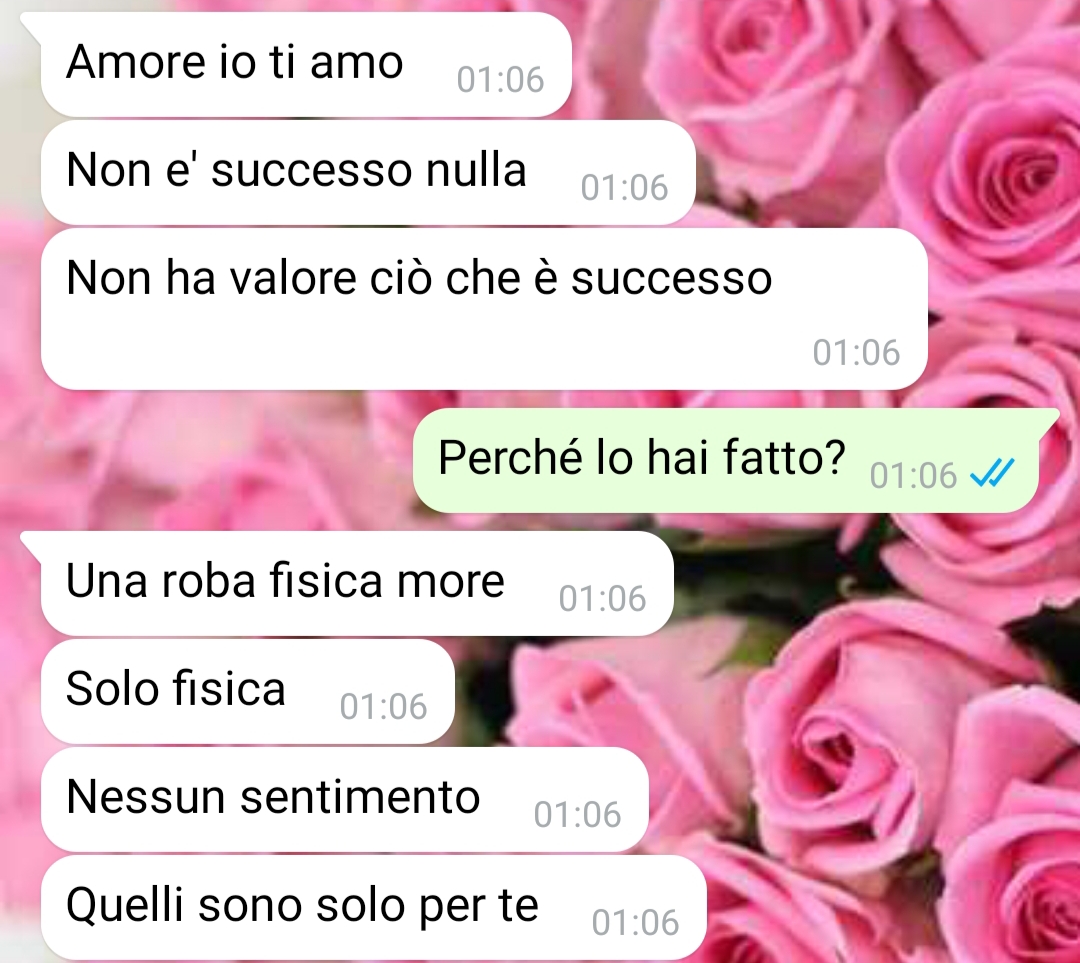This screenshot has width=1080, height=963.
Task: Tap the 'Amore io ti amo' message
Action: 306,64
